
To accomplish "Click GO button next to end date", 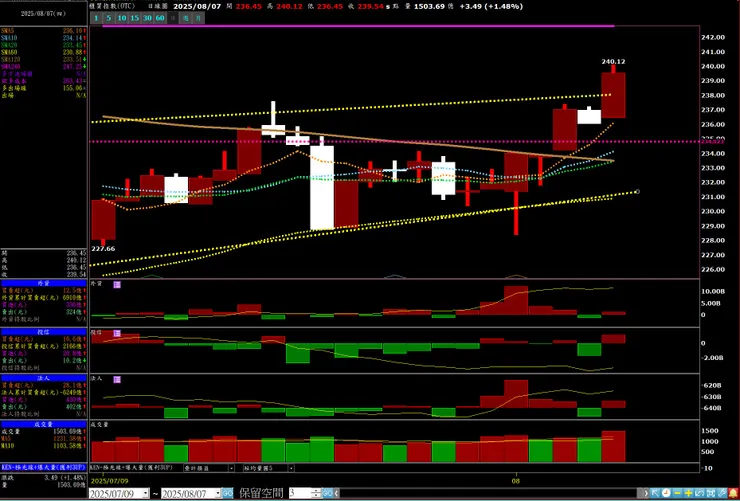I will [227, 493].
